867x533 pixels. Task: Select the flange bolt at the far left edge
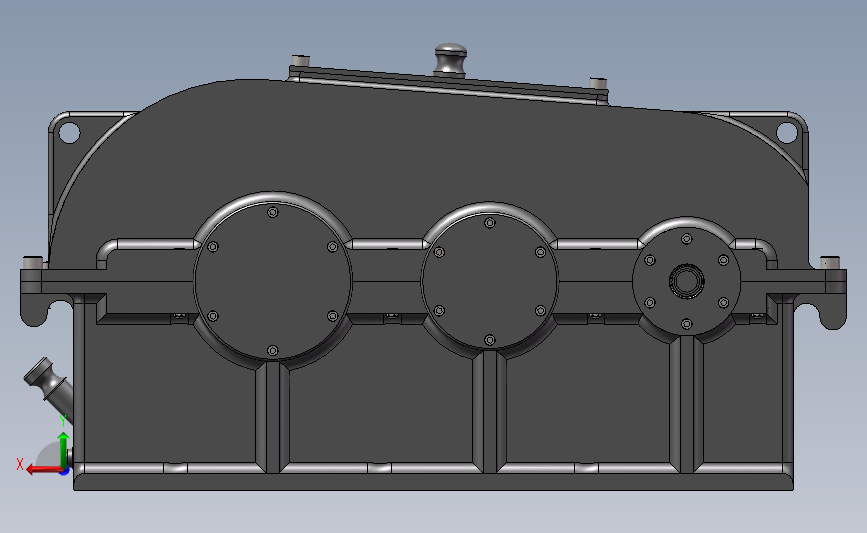click(x=33, y=262)
